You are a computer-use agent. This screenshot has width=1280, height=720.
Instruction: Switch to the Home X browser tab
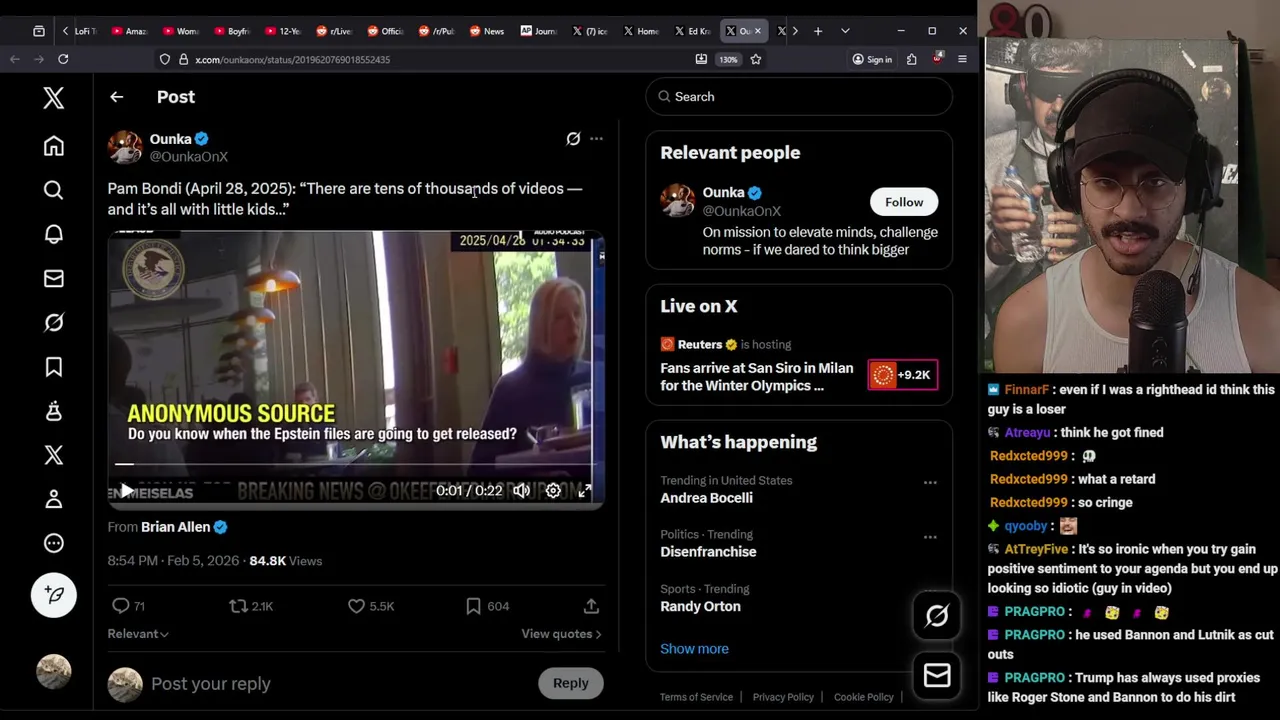coord(642,31)
